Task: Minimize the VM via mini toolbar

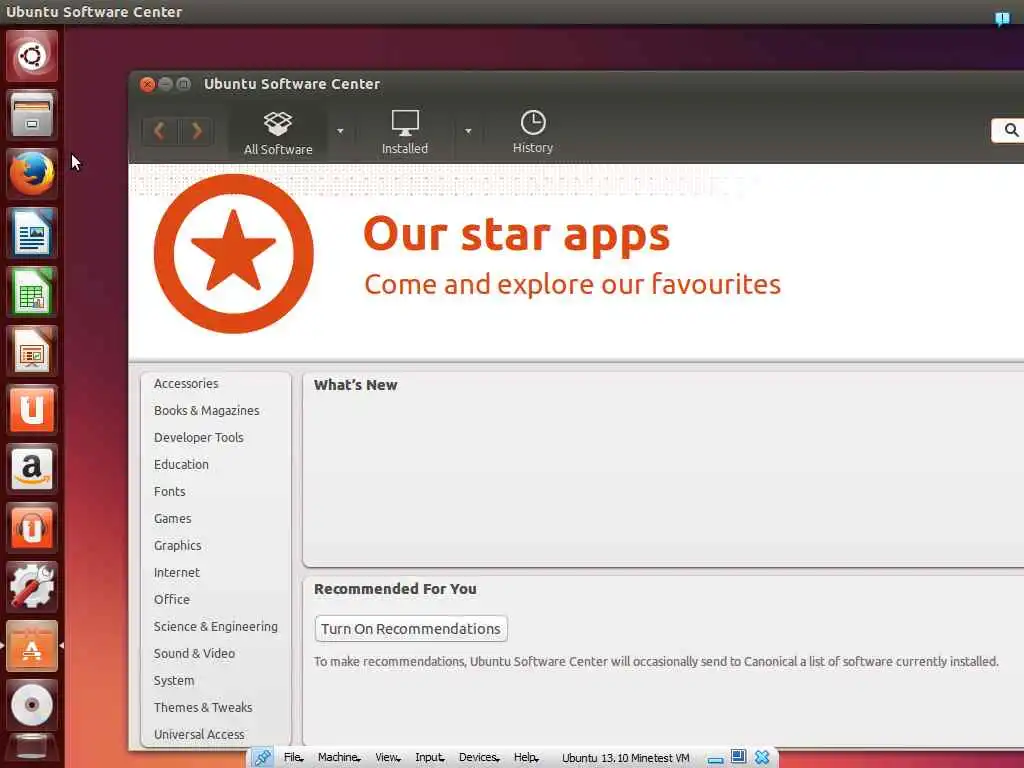Action: click(x=715, y=759)
